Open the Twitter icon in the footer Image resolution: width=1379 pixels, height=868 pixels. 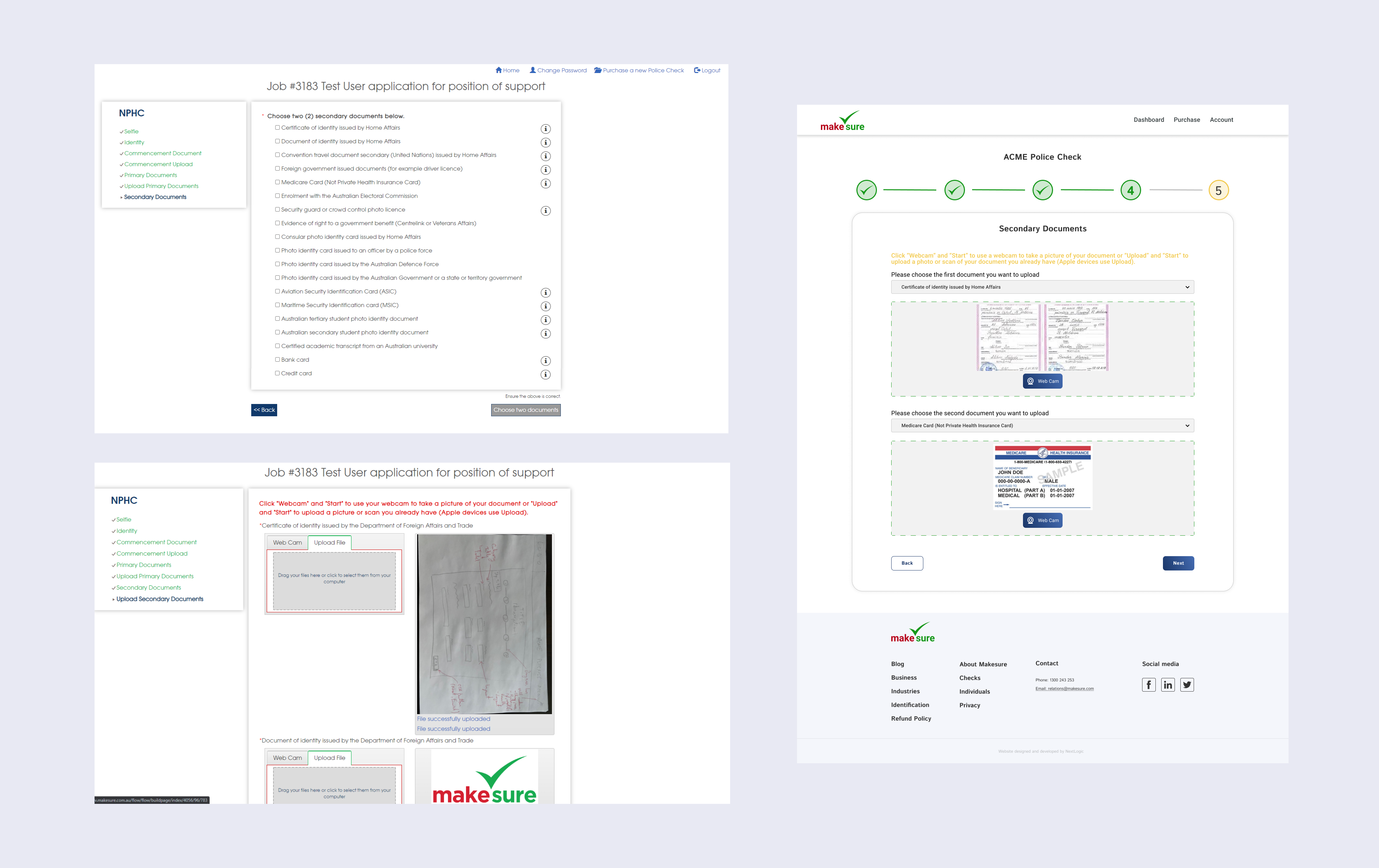point(1187,684)
